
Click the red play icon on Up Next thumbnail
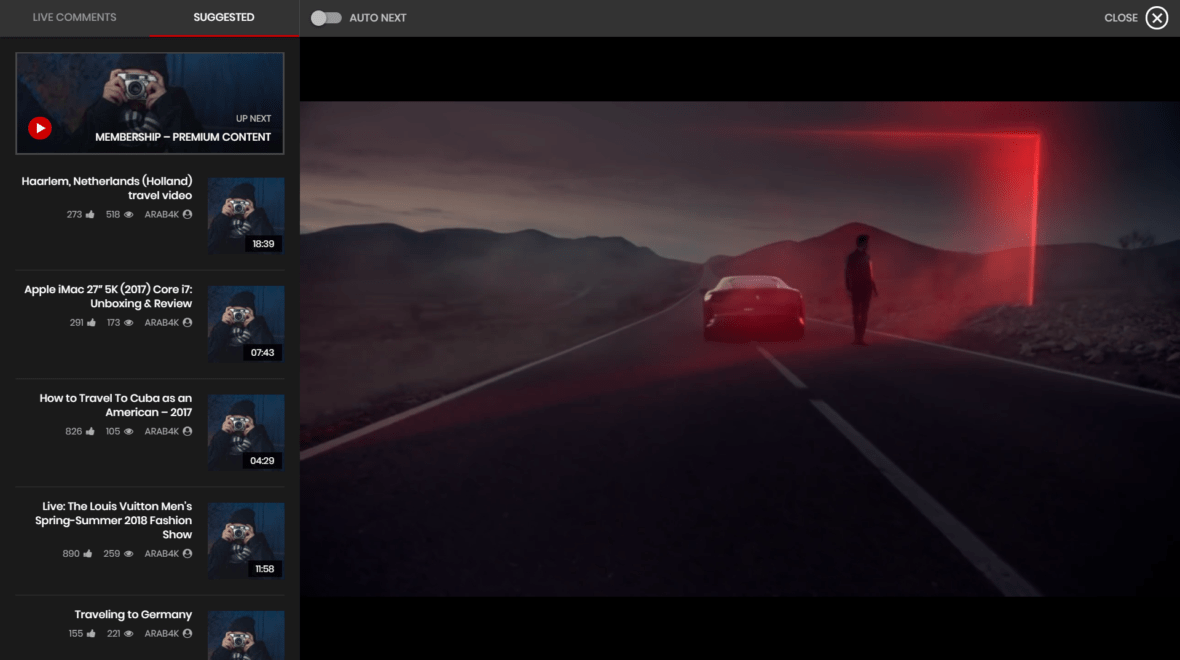(x=40, y=128)
